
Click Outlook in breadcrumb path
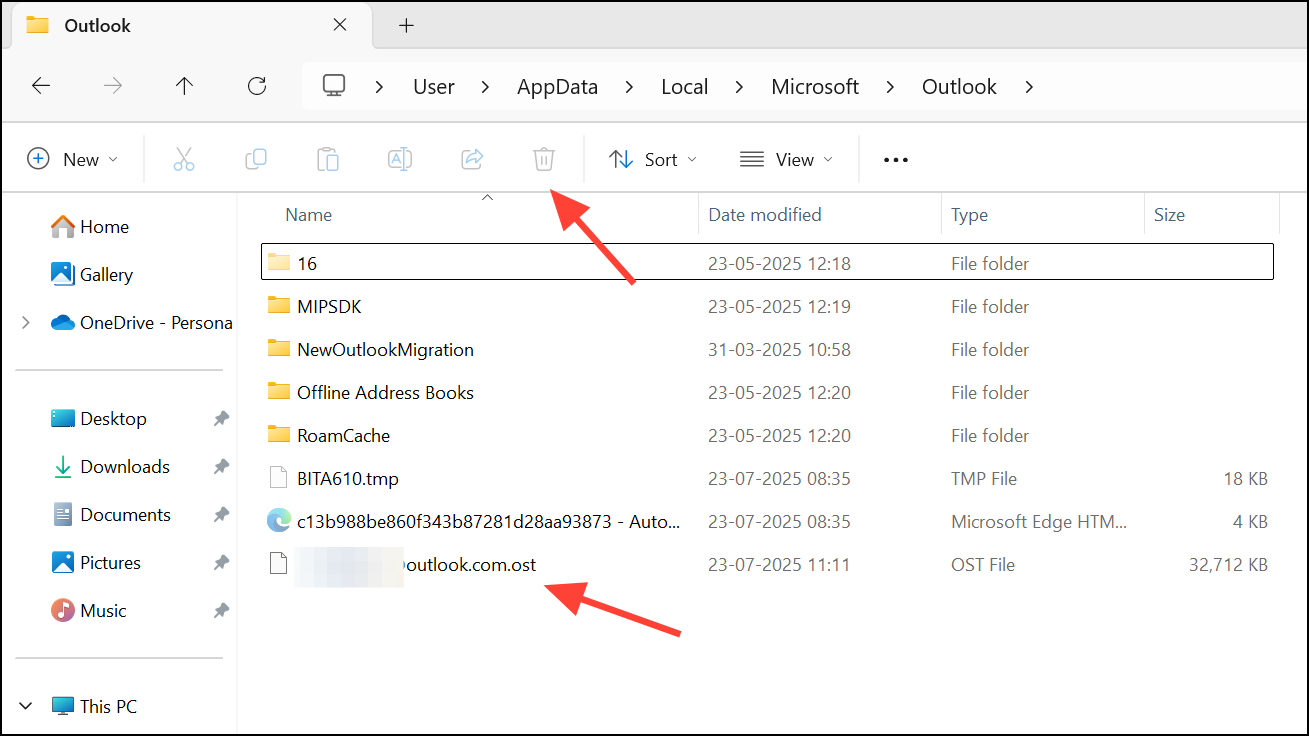coord(959,87)
